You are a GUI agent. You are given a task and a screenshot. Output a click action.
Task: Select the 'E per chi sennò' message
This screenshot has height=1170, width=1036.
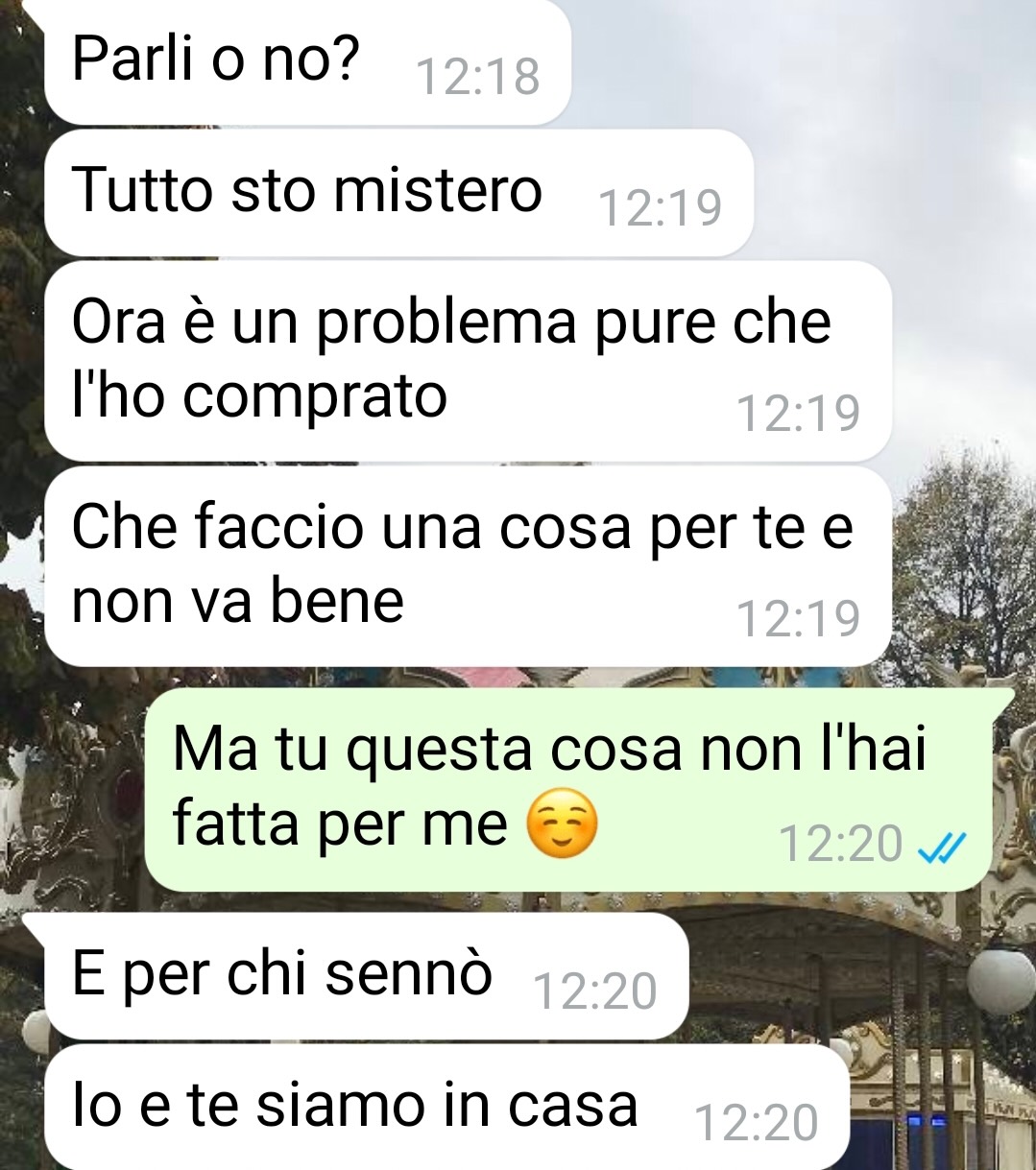(367, 976)
